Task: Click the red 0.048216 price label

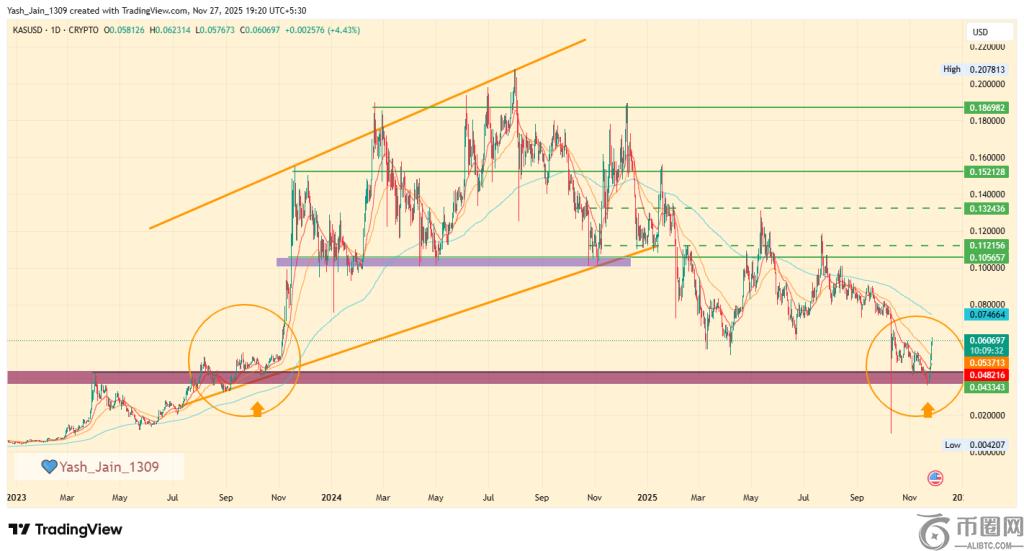Action: click(x=985, y=374)
